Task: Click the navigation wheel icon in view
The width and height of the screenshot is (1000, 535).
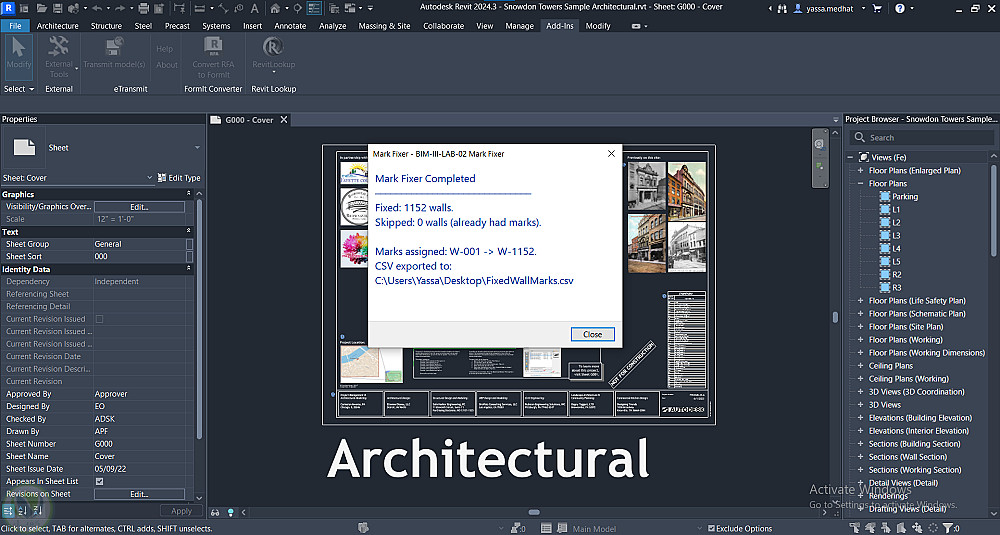Action: pos(820,144)
